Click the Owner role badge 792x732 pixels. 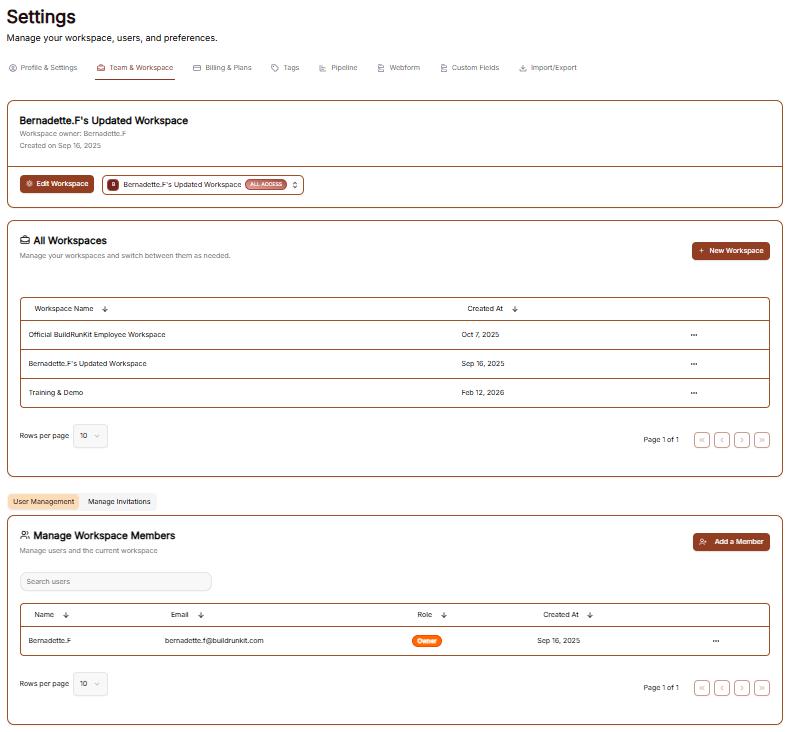(427, 641)
